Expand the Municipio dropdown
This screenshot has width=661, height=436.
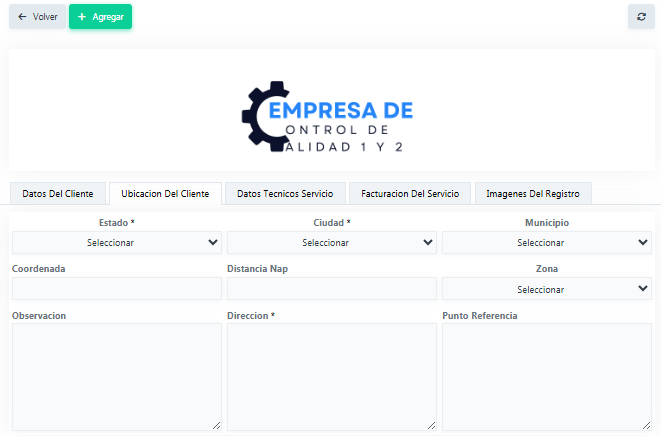[547, 242]
